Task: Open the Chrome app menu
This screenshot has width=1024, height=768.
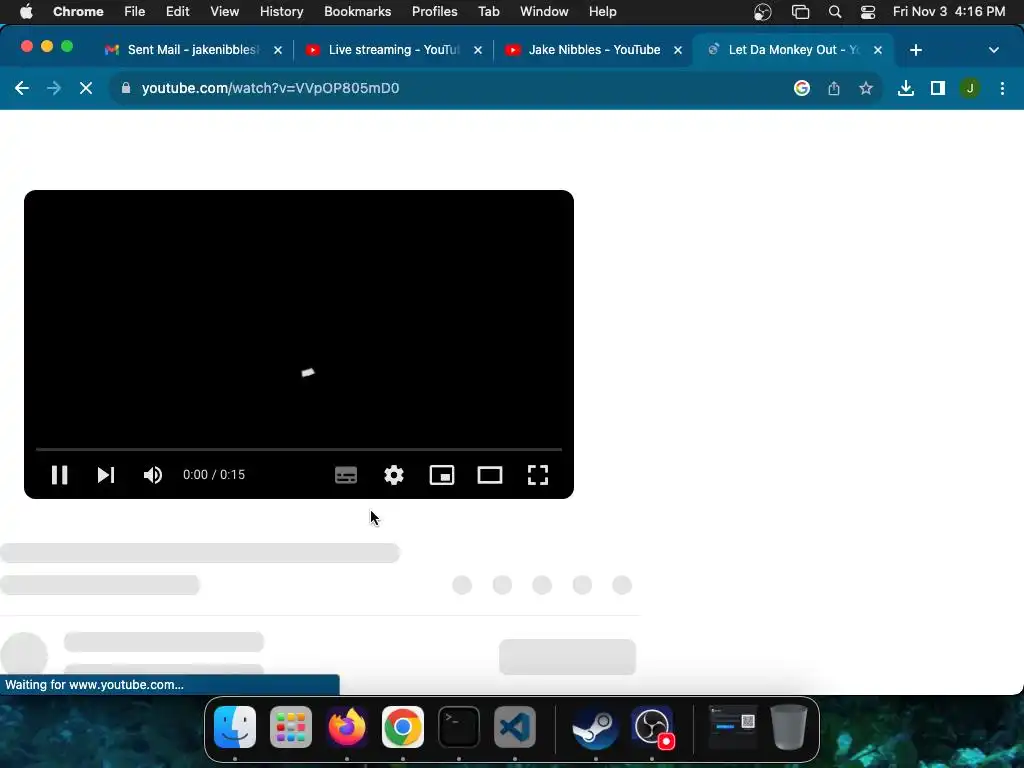Action: point(78,11)
